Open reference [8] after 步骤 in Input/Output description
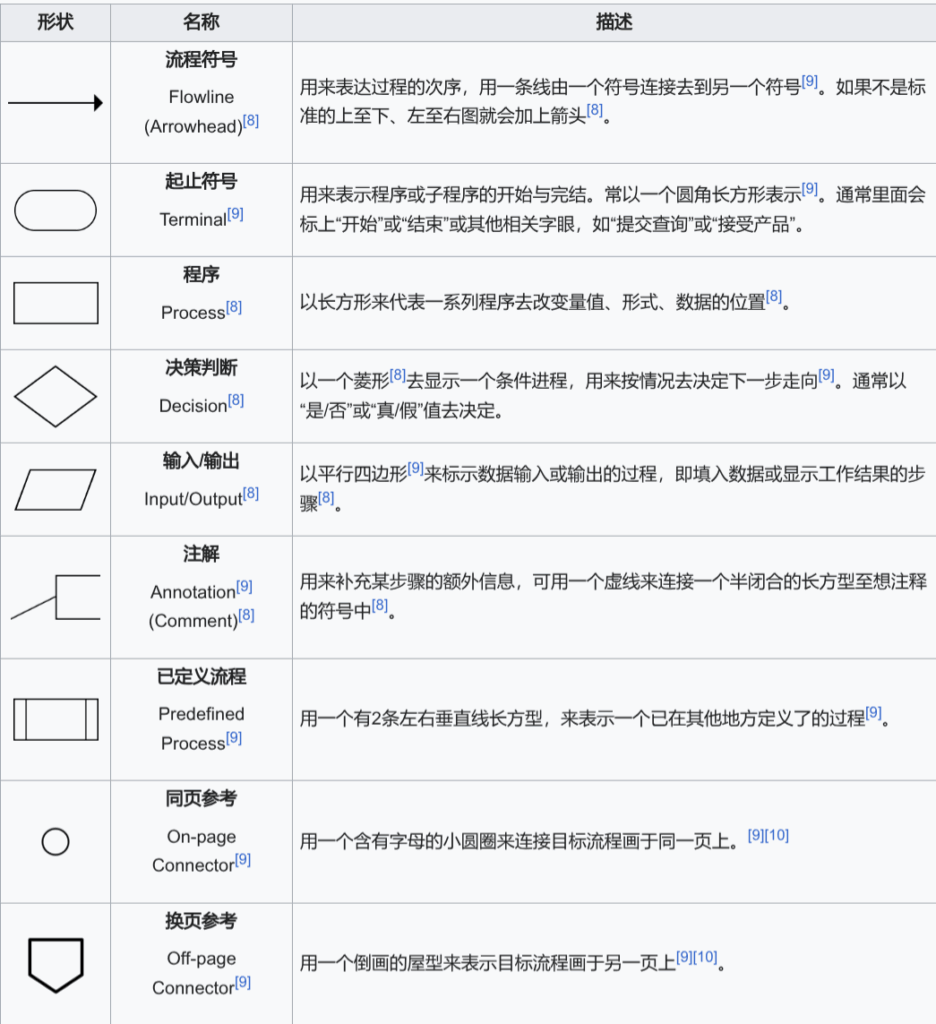Viewport: 936px width, 1024px height. 326,498
